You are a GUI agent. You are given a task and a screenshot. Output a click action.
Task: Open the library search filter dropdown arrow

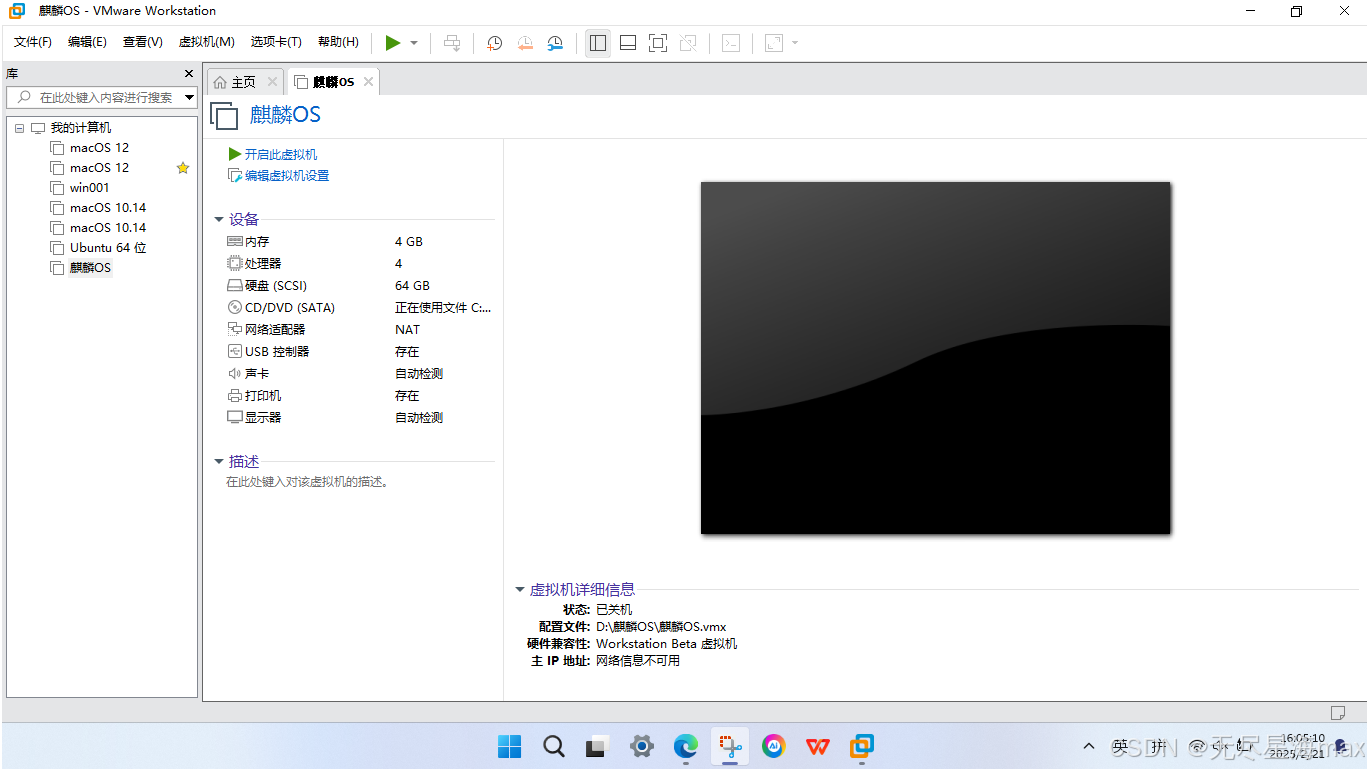(x=189, y=97)
